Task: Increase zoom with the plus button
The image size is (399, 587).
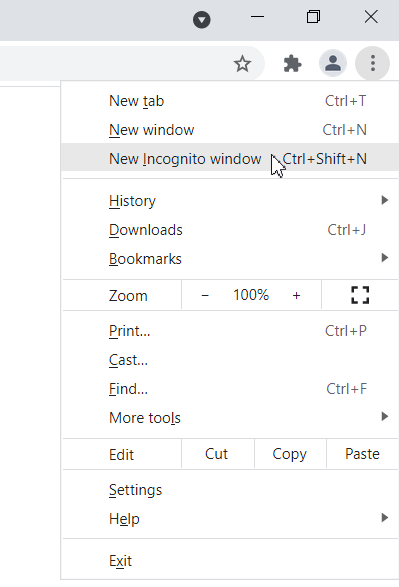Action: (x=296, y=295)
